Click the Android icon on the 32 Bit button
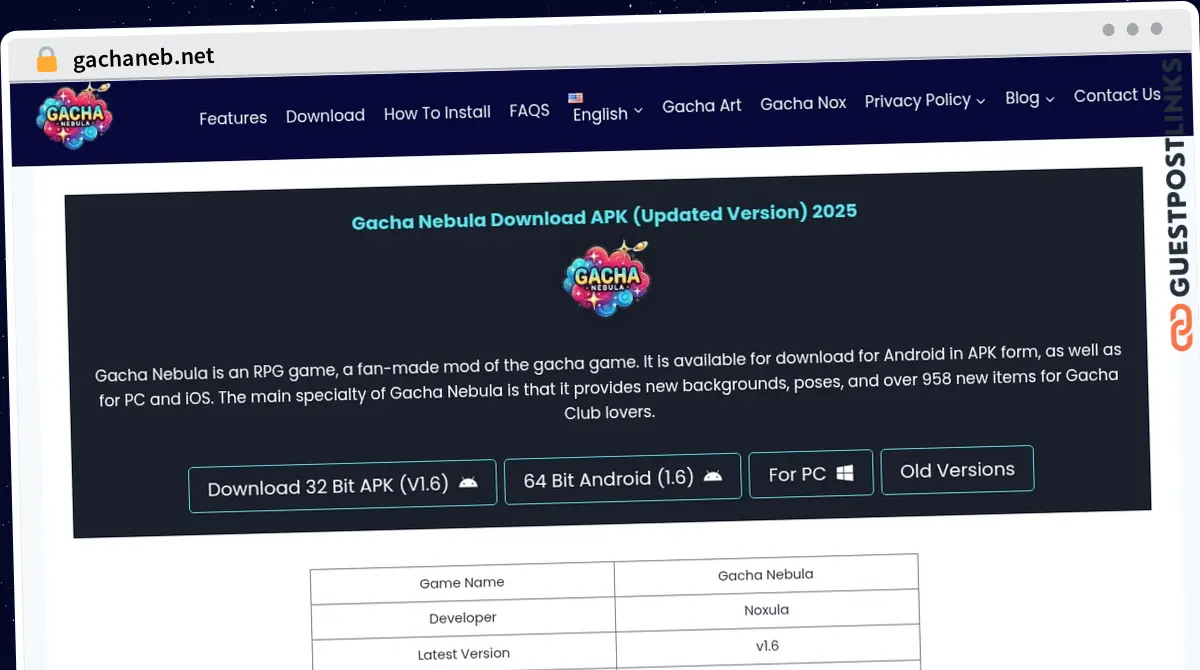Screen dimensions: 1200x670 point(469,483)
